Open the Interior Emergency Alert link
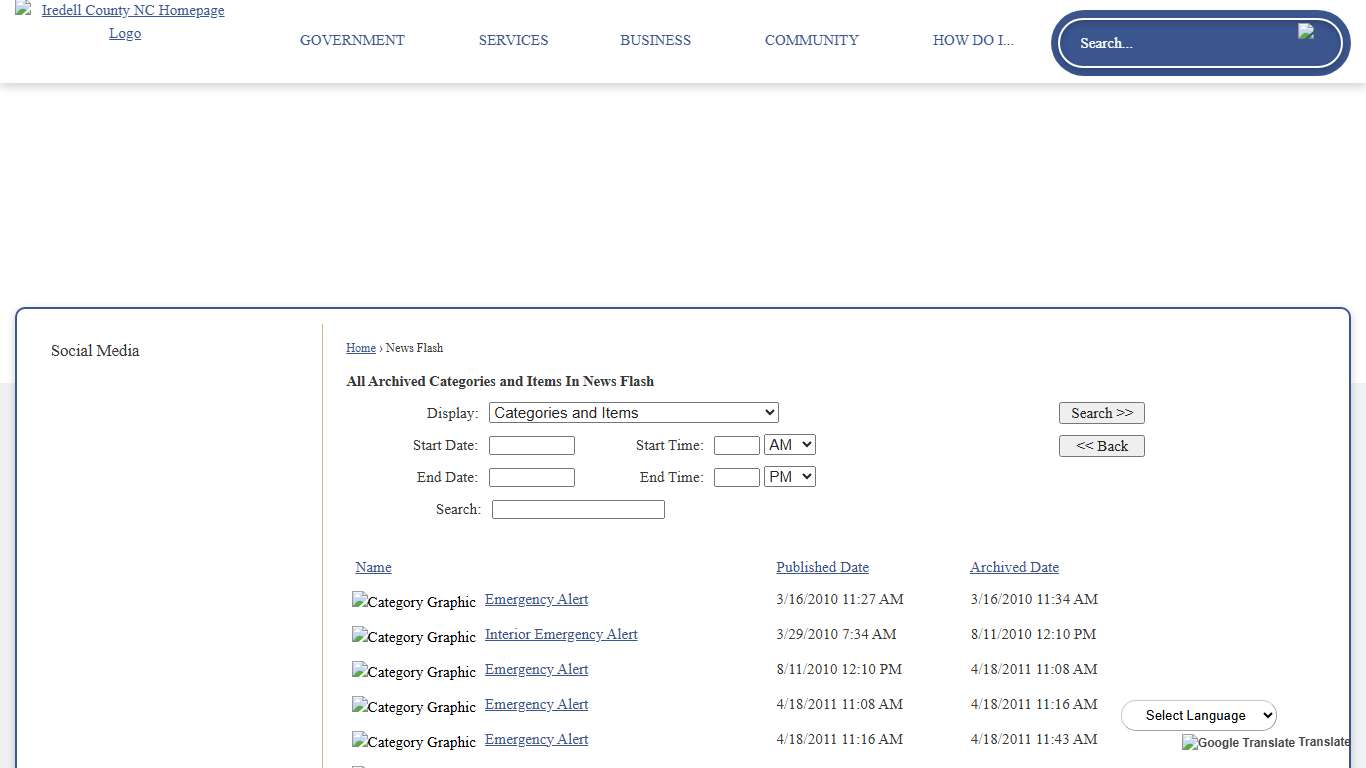 pos(561,634)
